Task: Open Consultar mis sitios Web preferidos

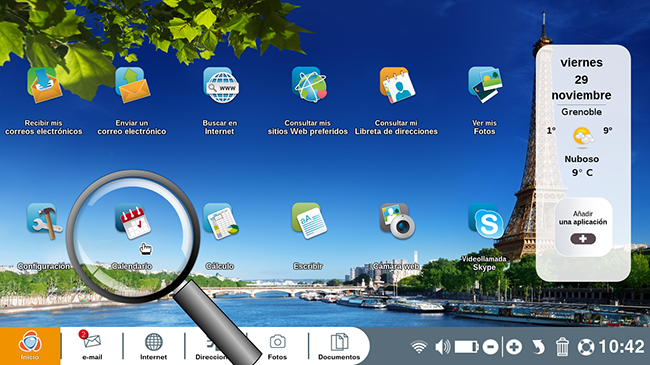Action: [x=309, y=85]
